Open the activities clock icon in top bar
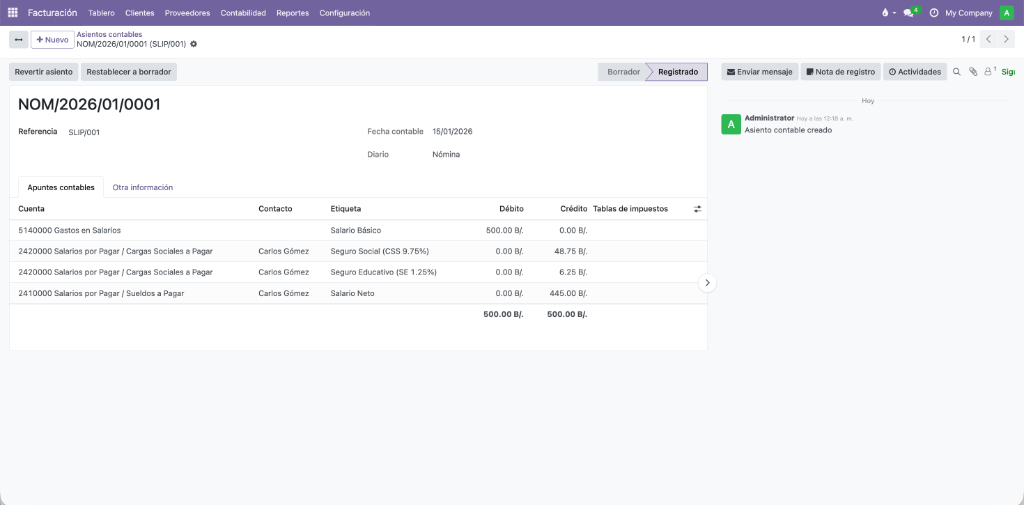The width and height of the screenshot is (1024, 505). point(934,12)
